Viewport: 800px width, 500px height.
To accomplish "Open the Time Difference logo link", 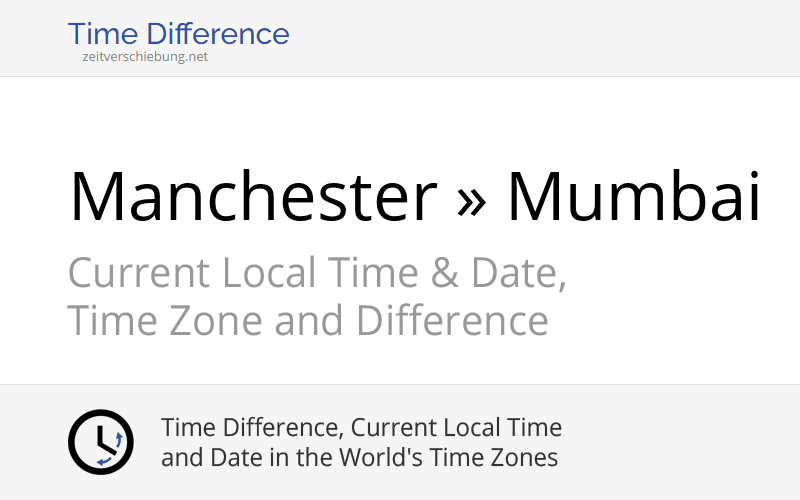I will [x=178, y=34].
